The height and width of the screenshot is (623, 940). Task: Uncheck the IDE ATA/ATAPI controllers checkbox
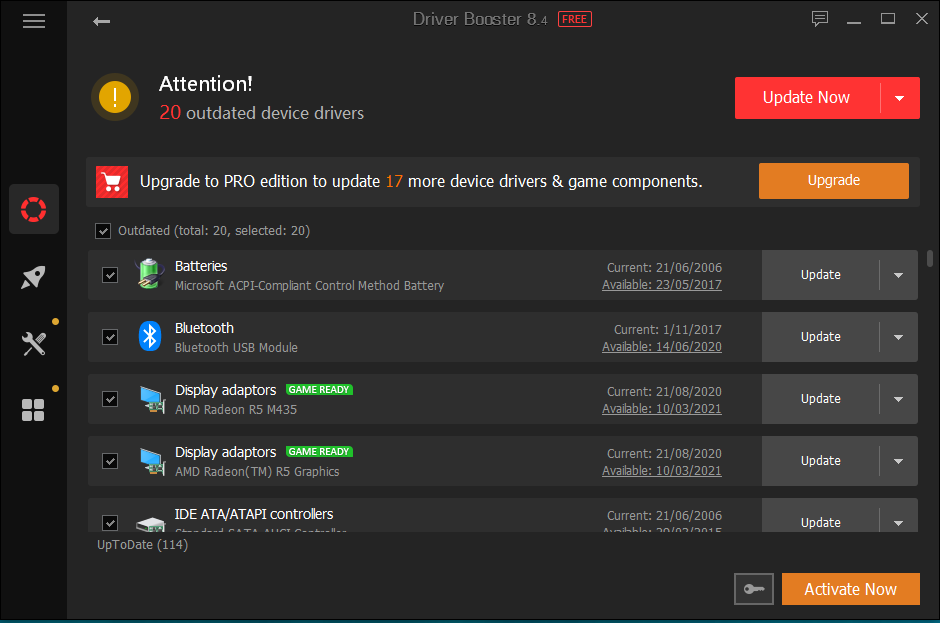110,523
